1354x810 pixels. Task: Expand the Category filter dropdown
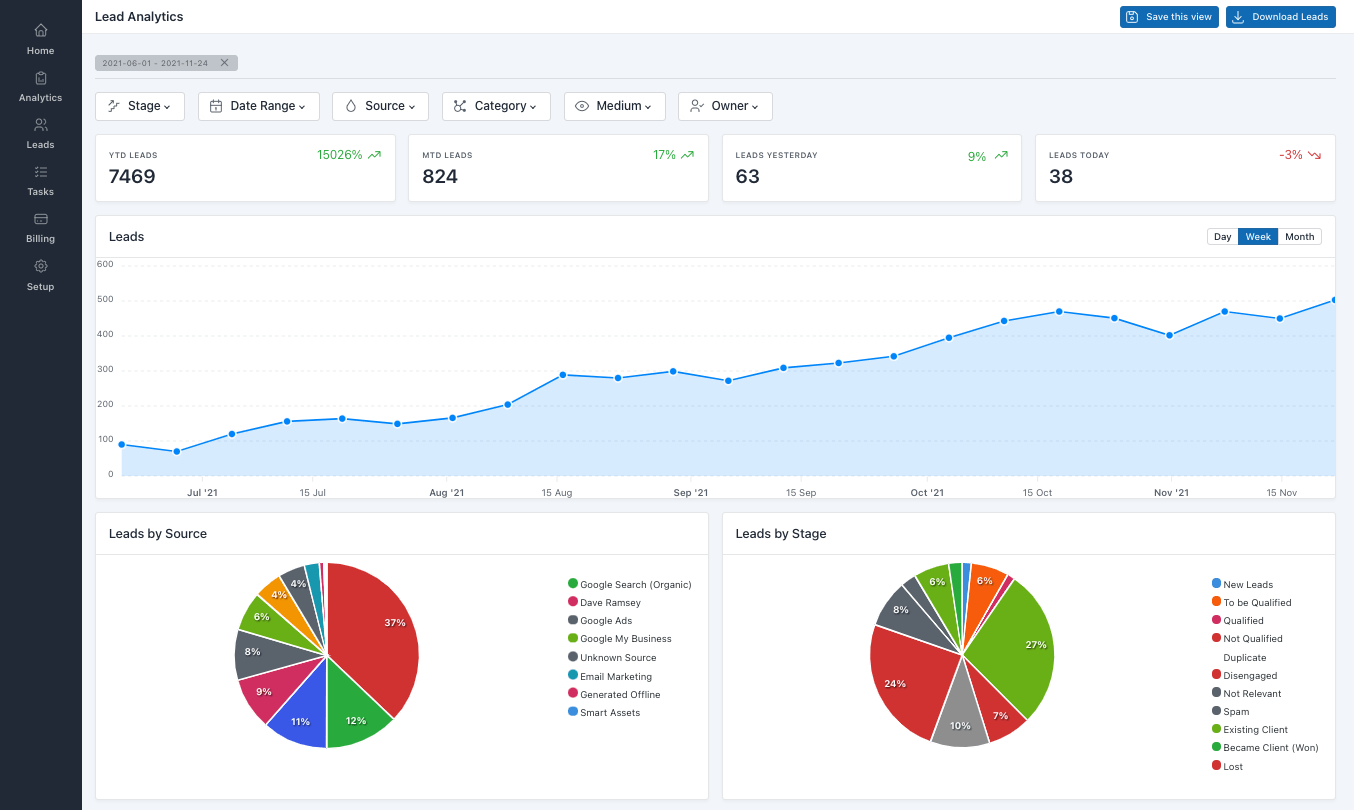point(496,106)
